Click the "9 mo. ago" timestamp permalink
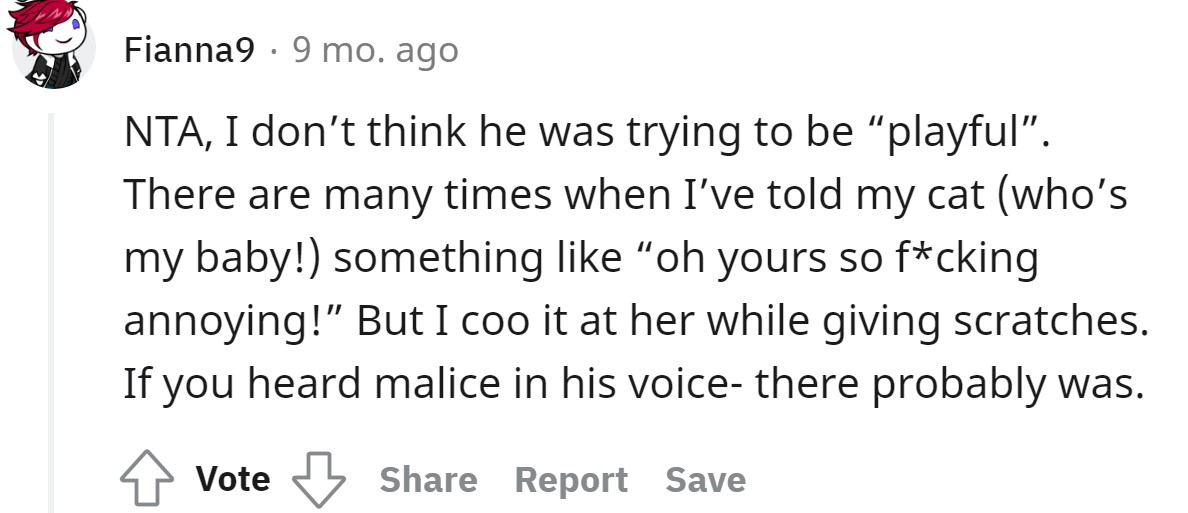1188x513 pixels. coord(376,49)
